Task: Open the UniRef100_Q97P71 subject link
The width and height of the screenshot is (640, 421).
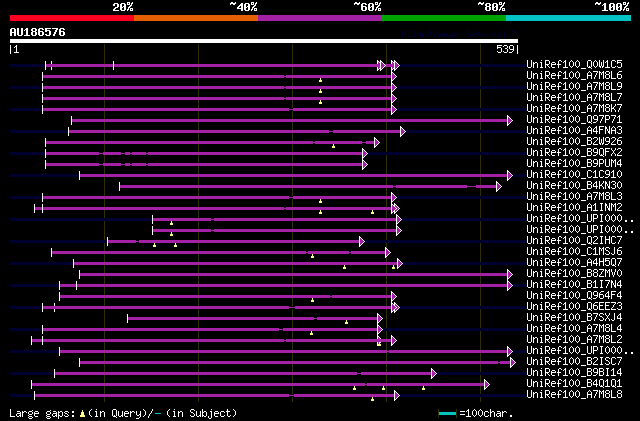Action: click(x=574, y=120)
